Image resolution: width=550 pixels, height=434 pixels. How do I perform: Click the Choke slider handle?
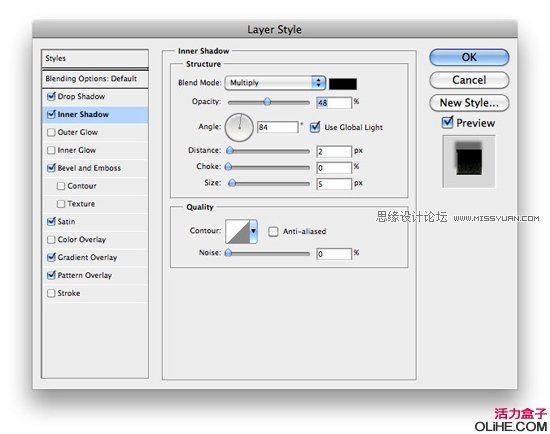click(x=228, y=167)
